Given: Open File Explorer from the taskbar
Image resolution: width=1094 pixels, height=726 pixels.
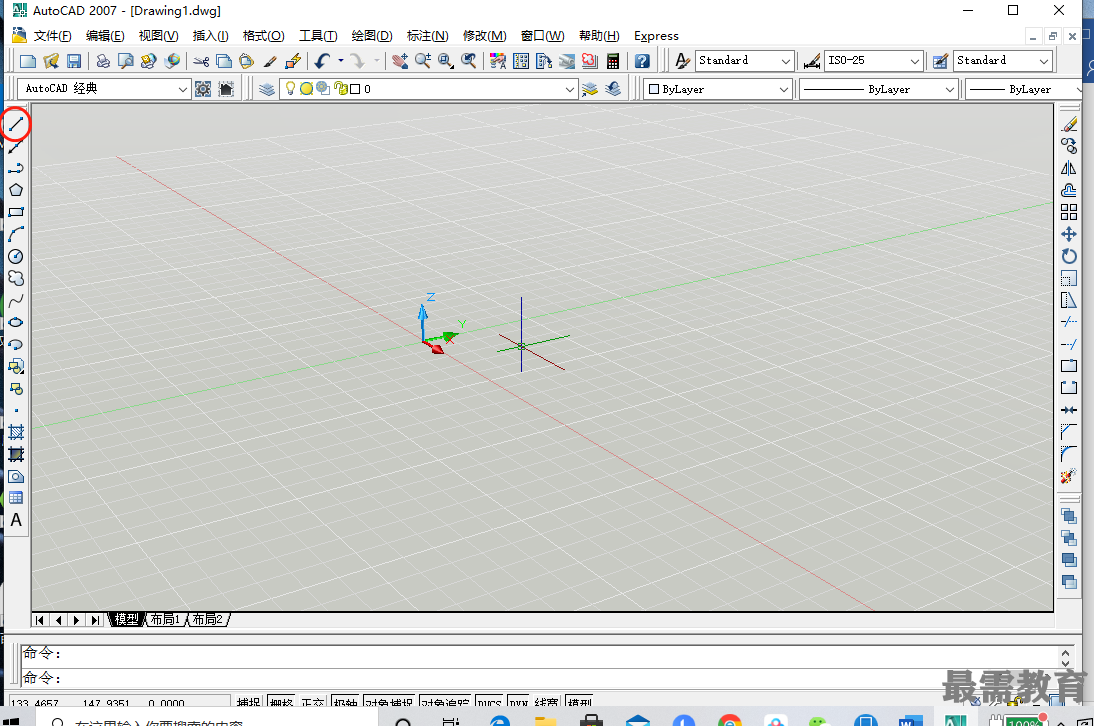Looking at the screenshot, I should (546, 720).
